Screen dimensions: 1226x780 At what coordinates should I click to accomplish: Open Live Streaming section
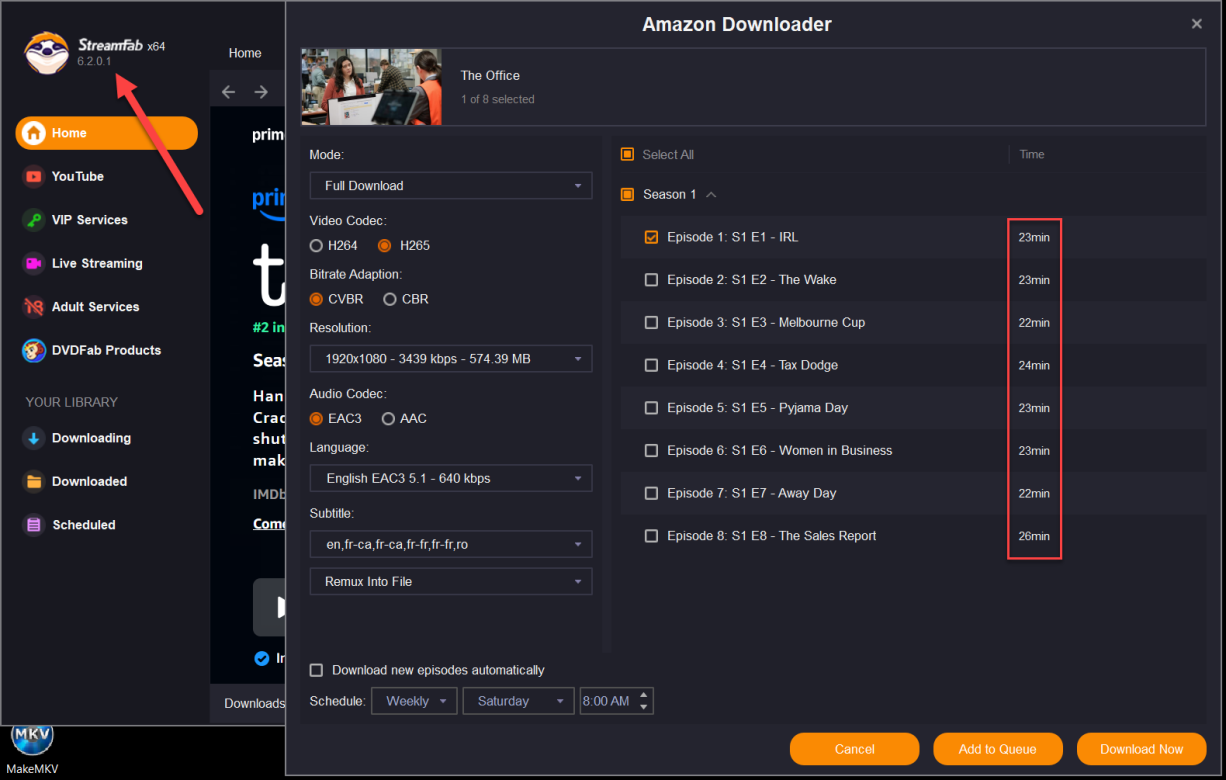point(97,263)
